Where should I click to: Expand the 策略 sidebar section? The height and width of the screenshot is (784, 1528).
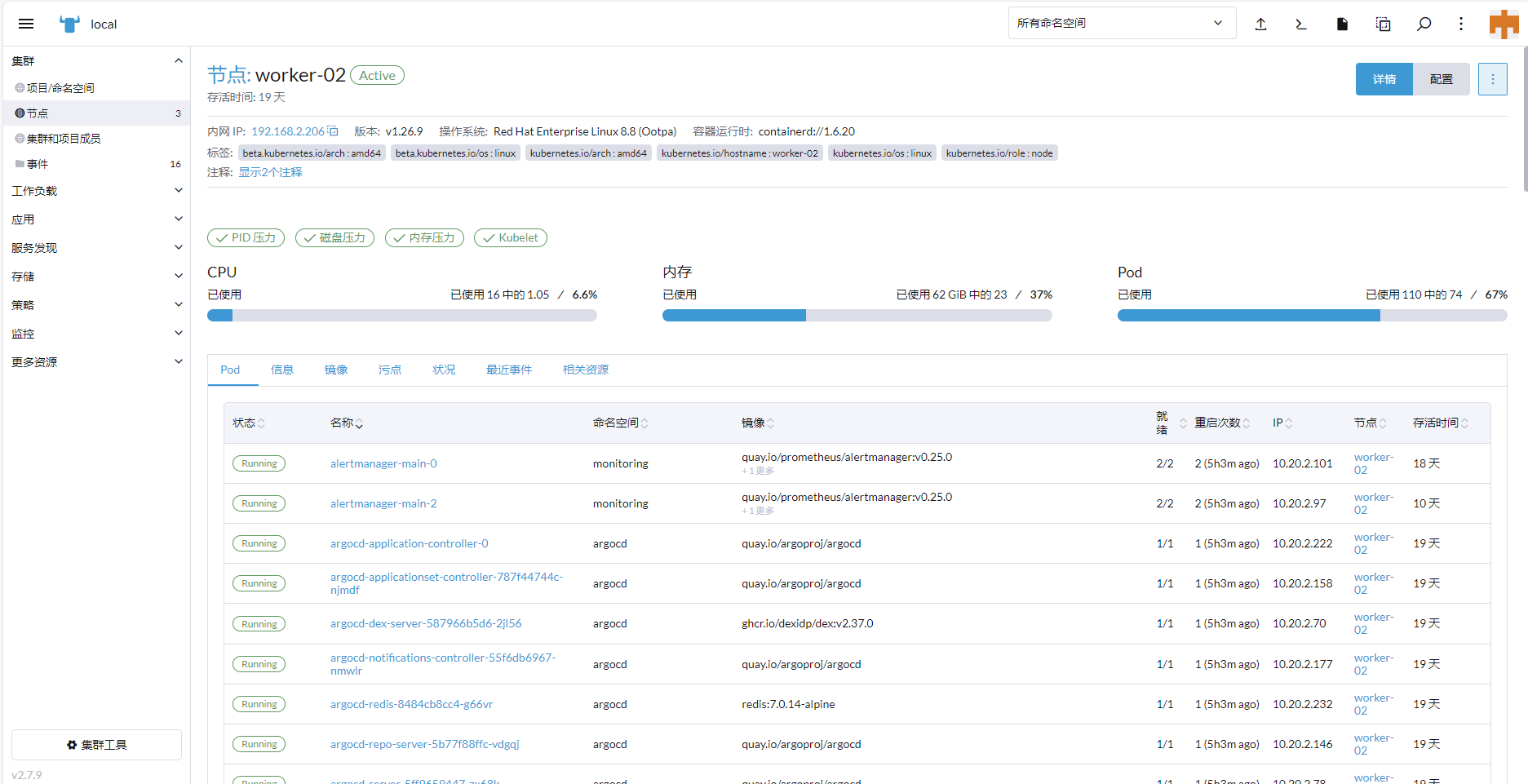coord(179,304)
